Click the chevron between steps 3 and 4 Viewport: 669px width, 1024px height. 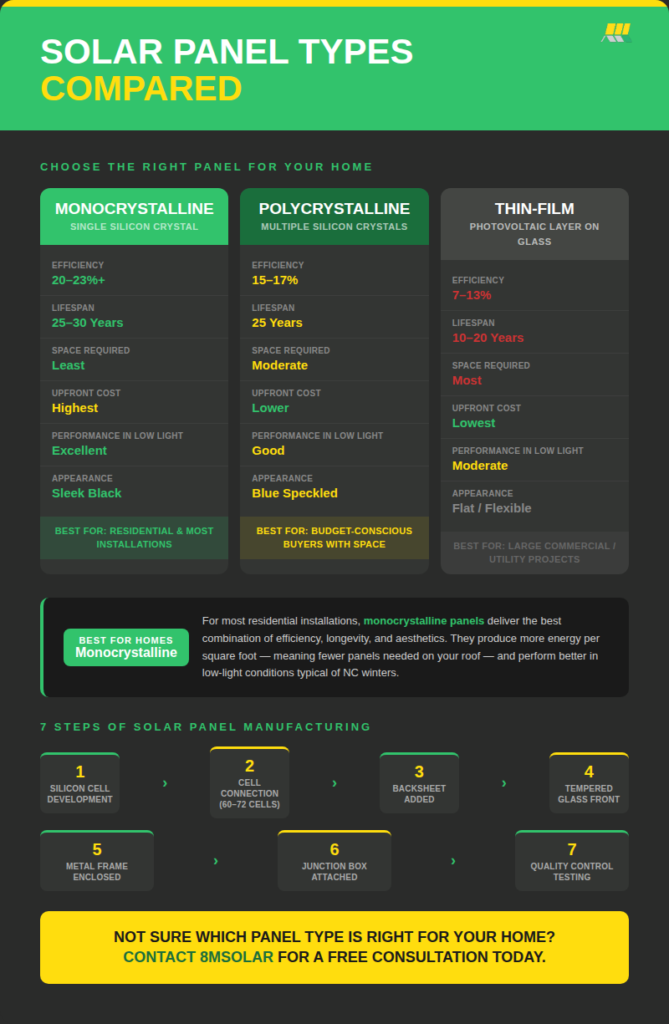tap(504, 783)
